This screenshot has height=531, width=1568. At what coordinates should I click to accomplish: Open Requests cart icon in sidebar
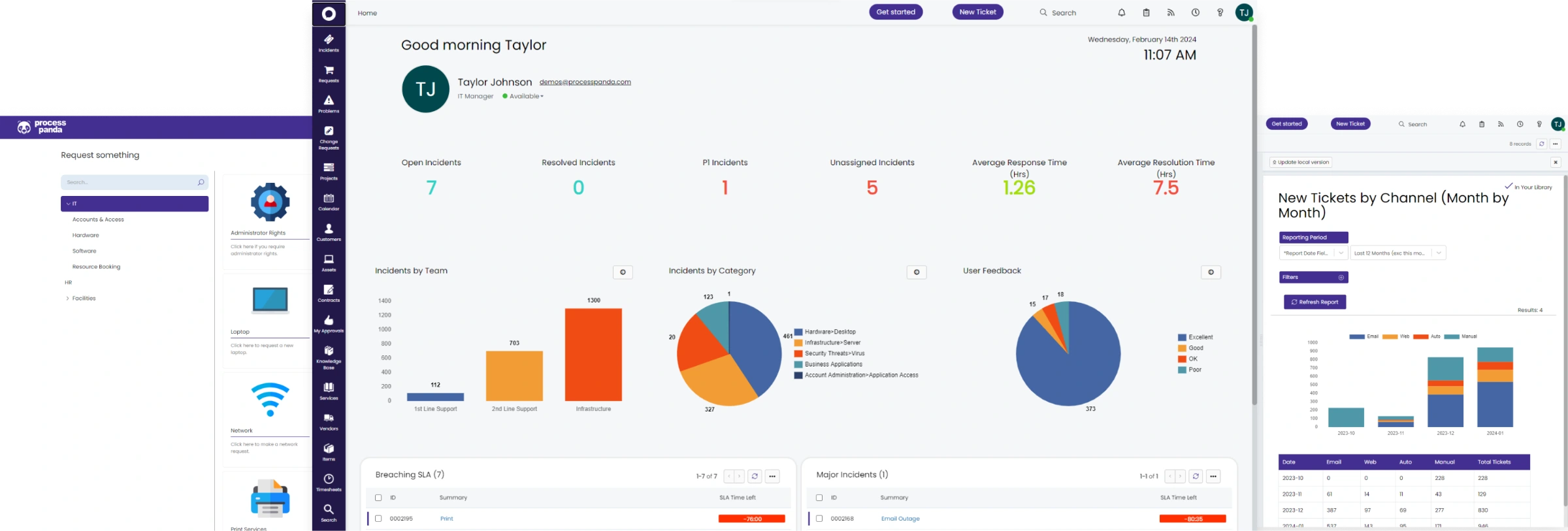329,74
